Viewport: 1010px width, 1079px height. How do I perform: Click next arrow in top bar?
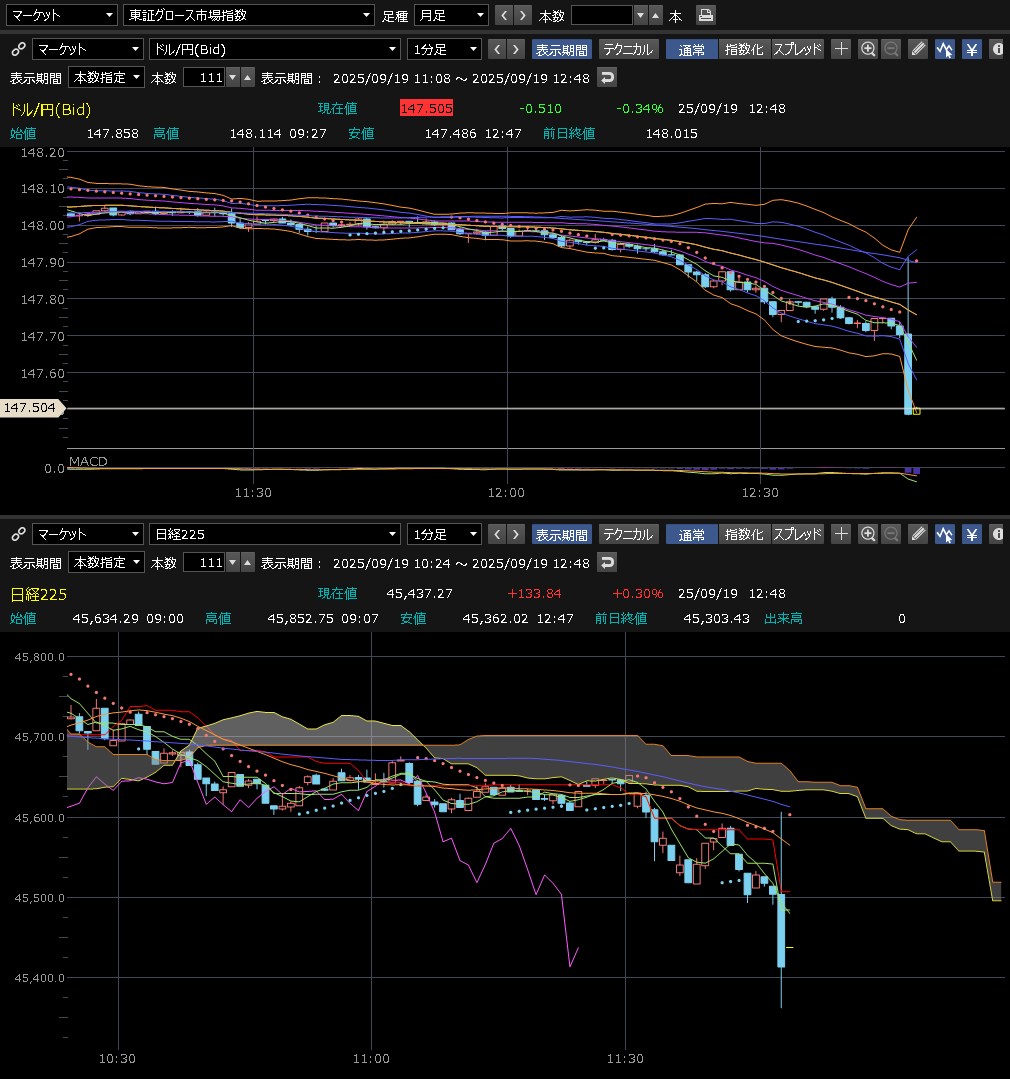(x=523, y=15)
